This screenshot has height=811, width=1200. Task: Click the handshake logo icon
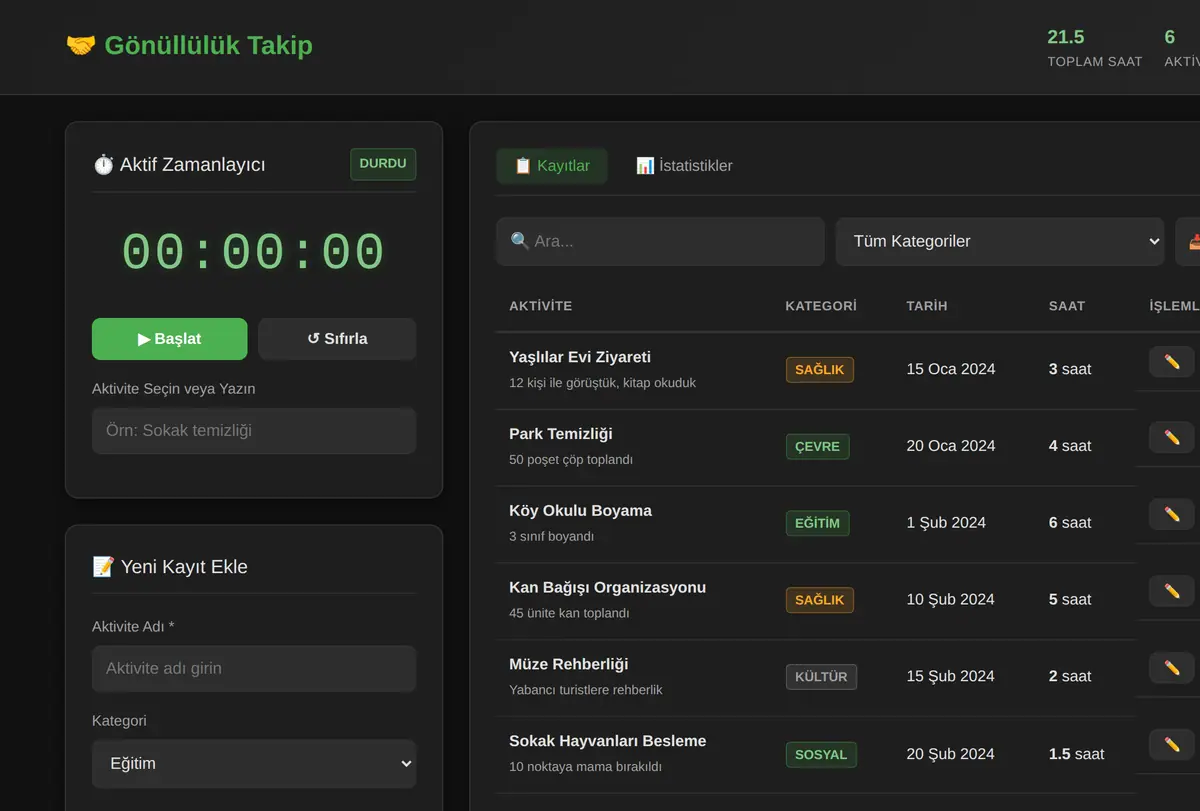pyautogui.click(x=80, y=45)
